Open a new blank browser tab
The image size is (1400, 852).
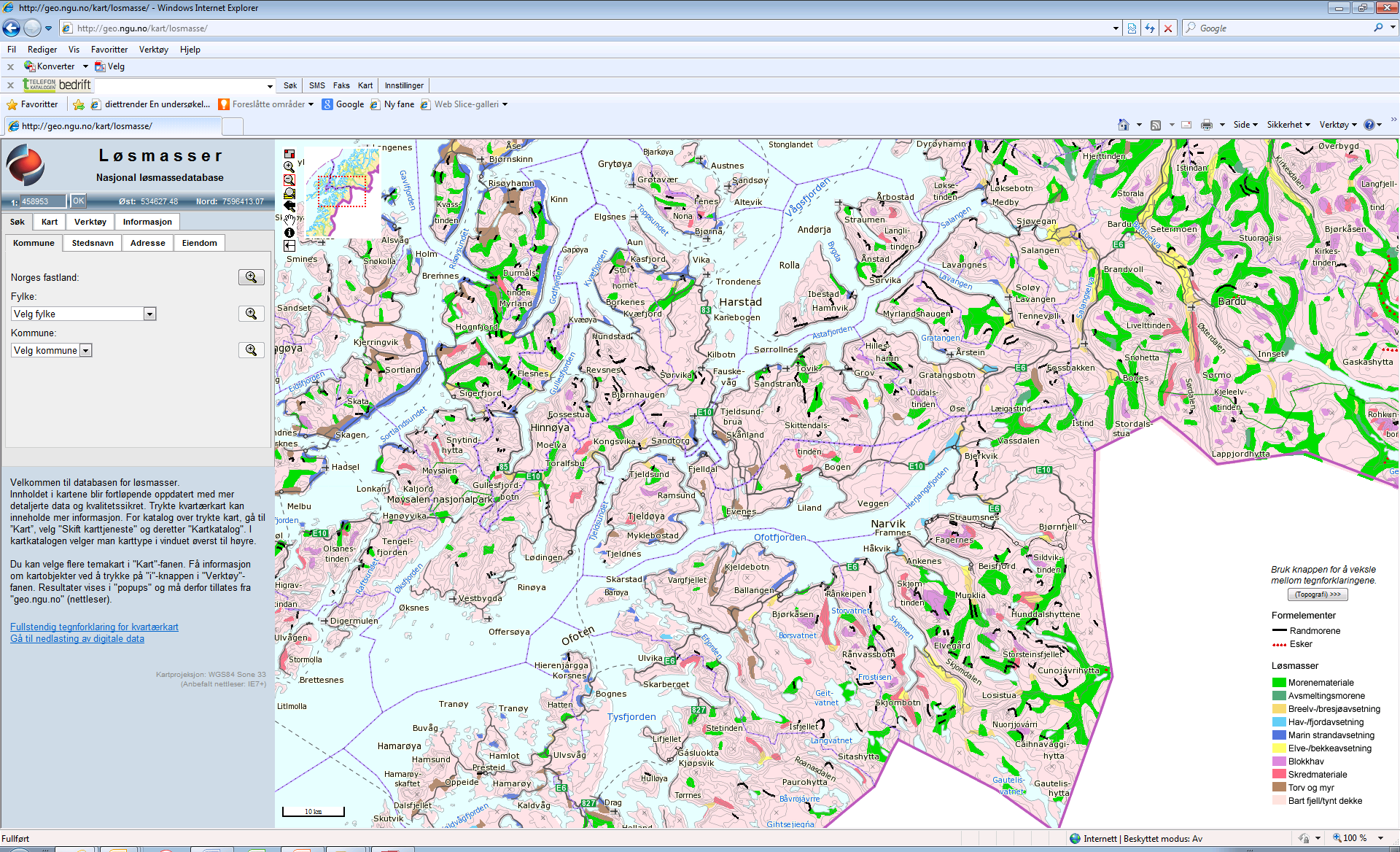click(233, 126)
